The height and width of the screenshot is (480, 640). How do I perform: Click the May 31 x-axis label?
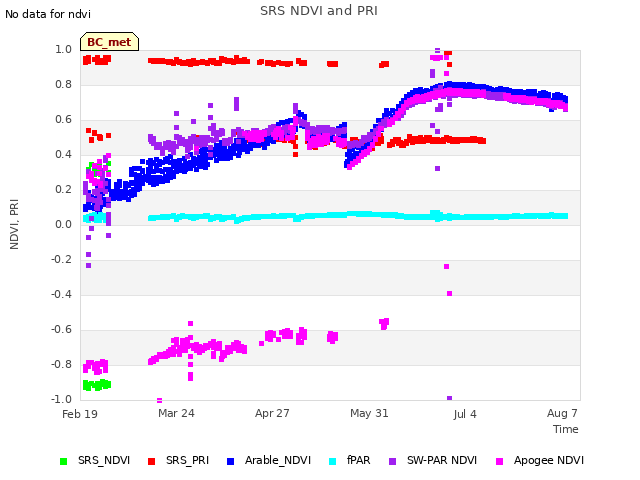[x=369, y=413]
